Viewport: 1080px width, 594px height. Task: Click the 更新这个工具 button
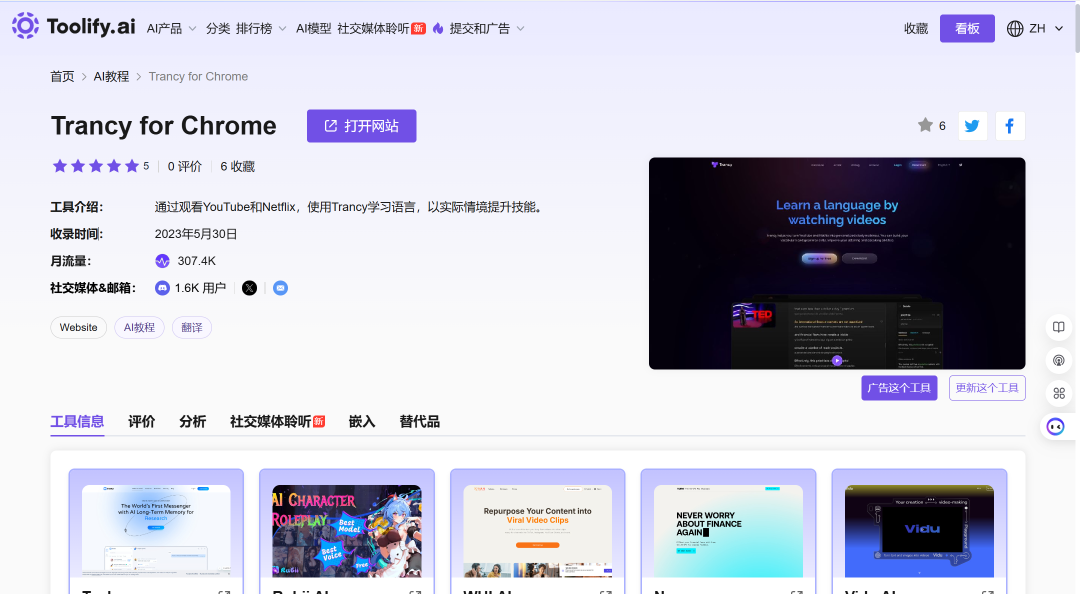(x=987, y=388)
